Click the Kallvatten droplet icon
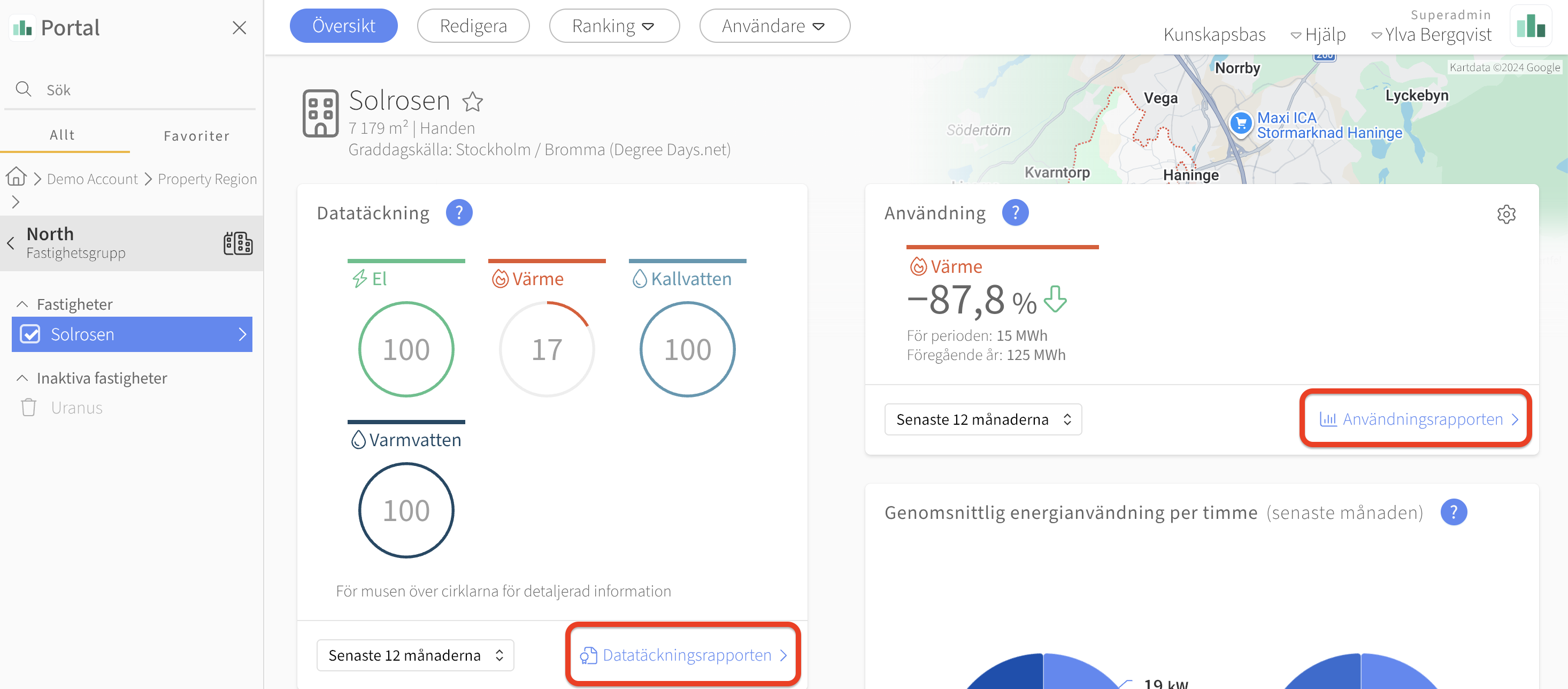 coord(640,278)
